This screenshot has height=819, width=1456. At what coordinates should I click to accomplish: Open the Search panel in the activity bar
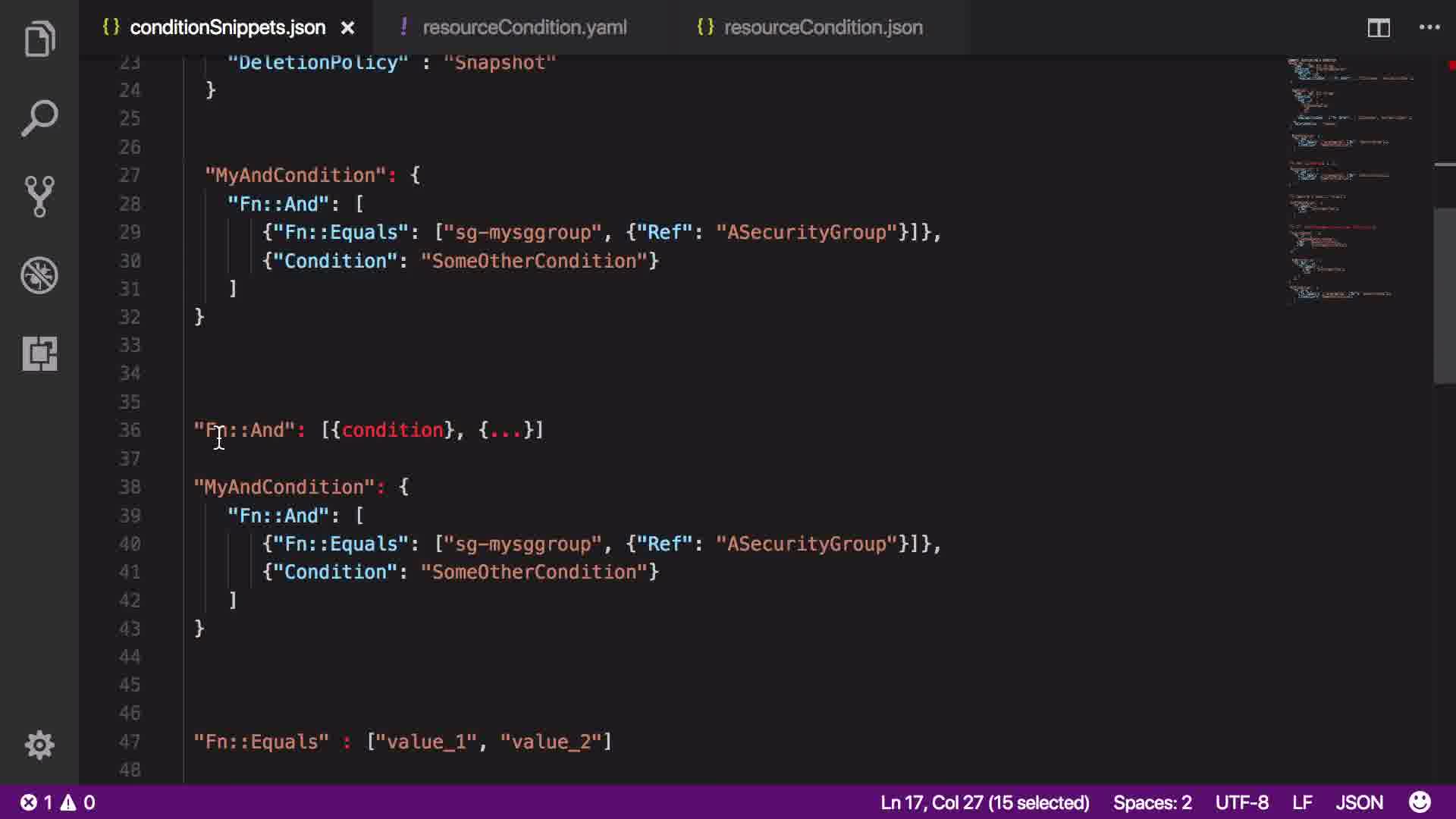click(39, 118)
